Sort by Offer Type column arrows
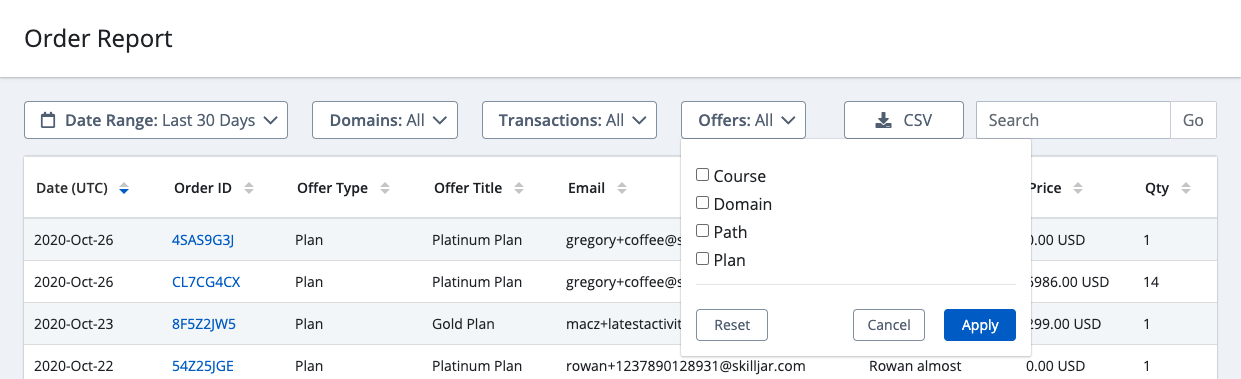Viewport: 1241px width, 379px height. (x=385, y=188)
